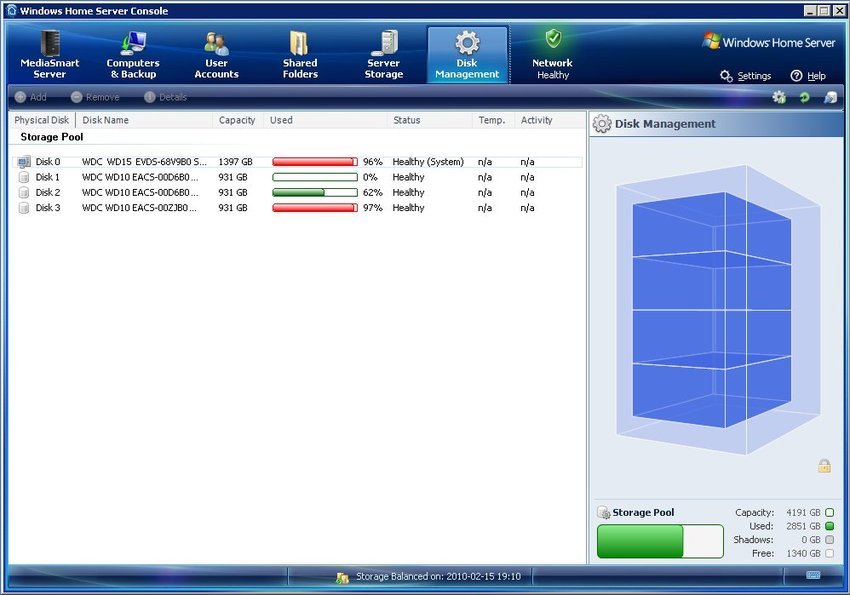Open the User Accounts tab
850x595 pixels.
(216, 55)
